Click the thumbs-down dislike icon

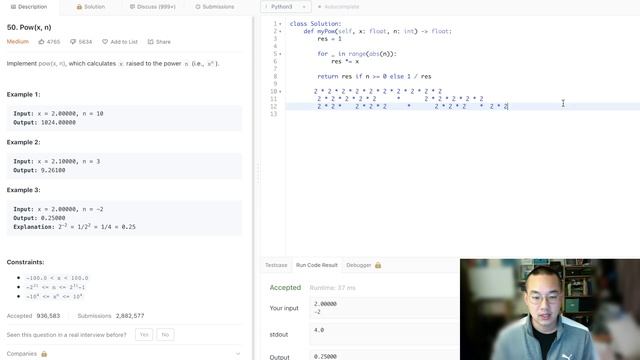point(73,42)
